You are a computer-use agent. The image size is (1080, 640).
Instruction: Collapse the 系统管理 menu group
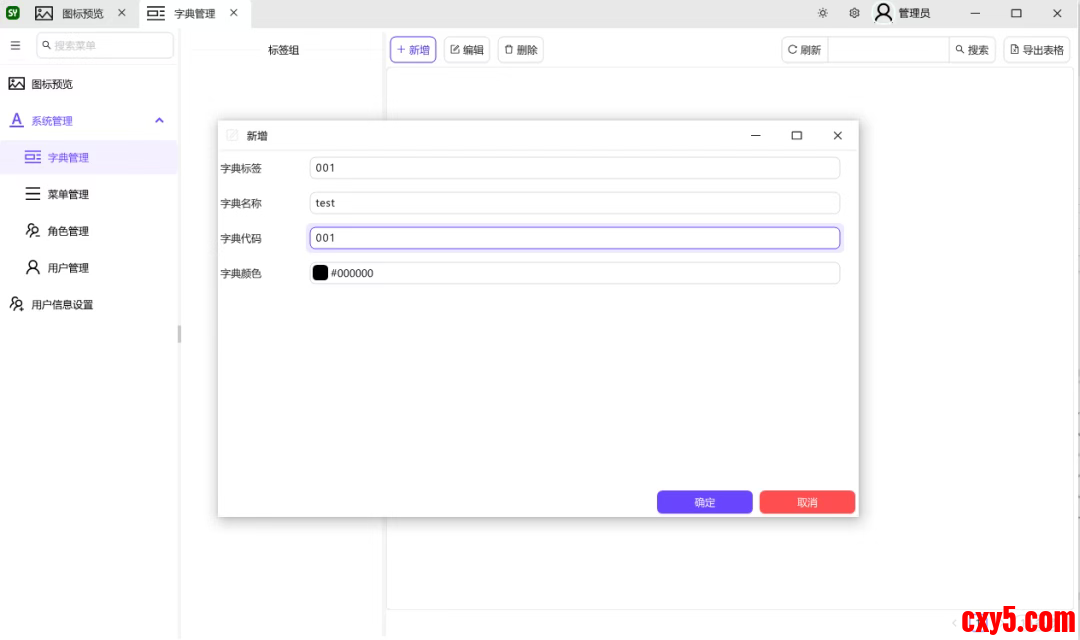[x=159, y=121]
